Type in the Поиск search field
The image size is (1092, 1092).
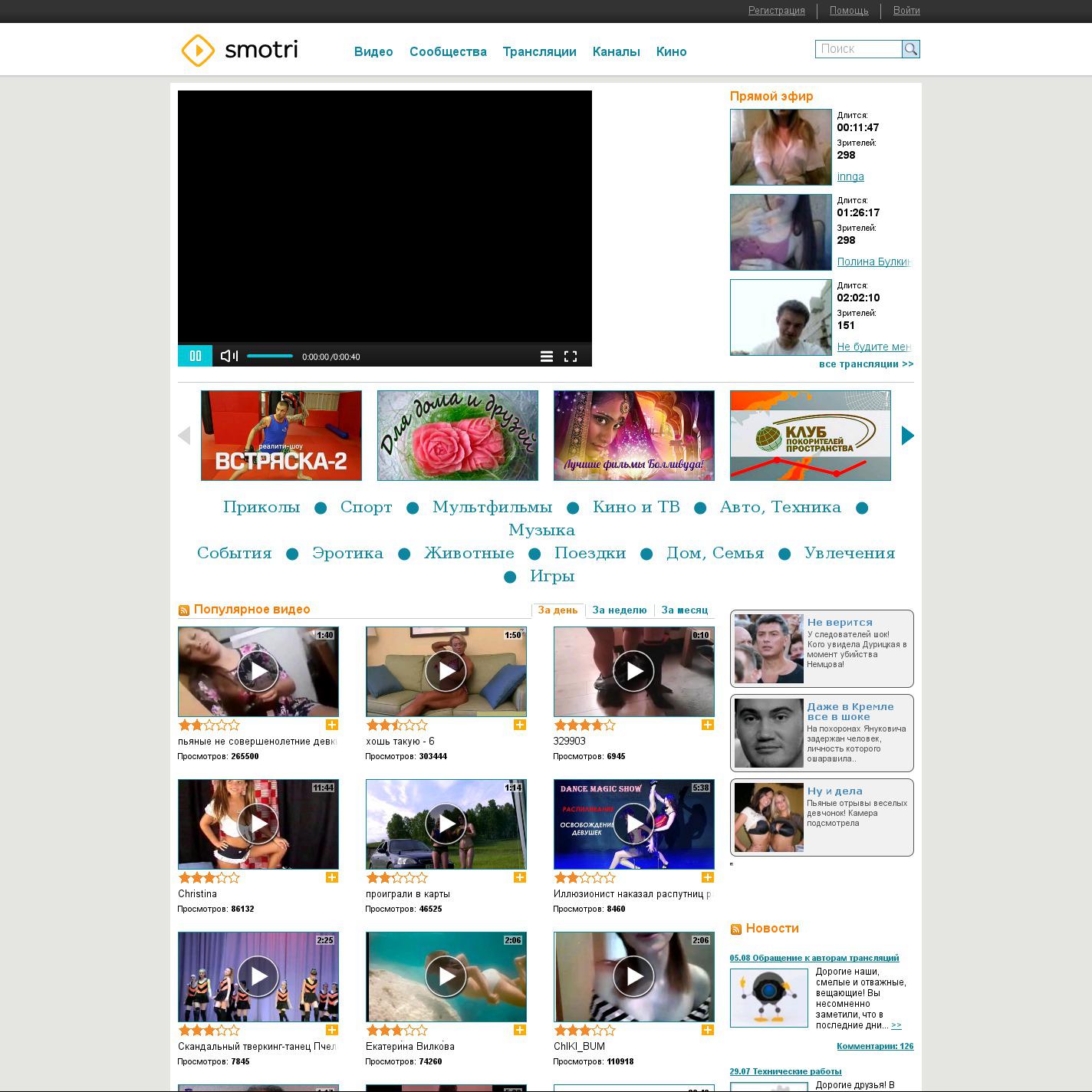pyautogui.click(x=858, y=49)
